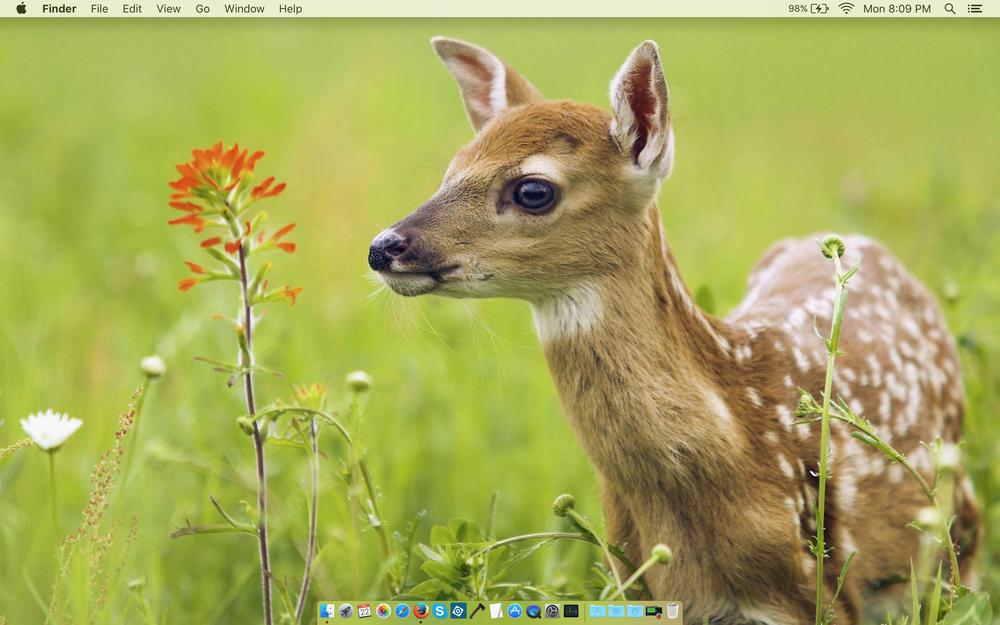Launch Safari compass icon in dock
This screenshot has height=625, width=1000.
tap(402, 611)
